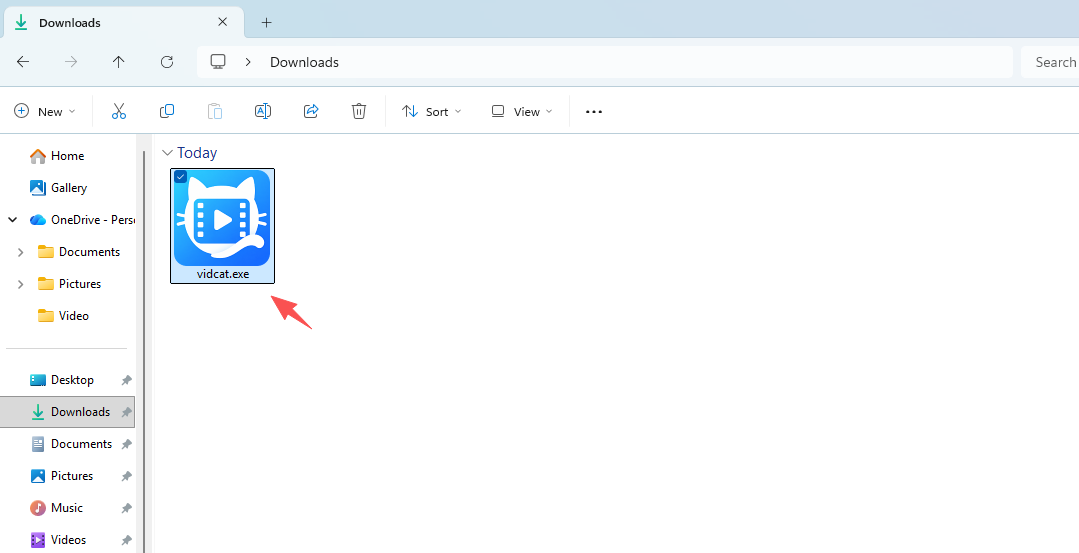The height and width of the screenshot is (553, 1079).
Task: Delete the selected file with trash icon
Action: click(359, 111)
